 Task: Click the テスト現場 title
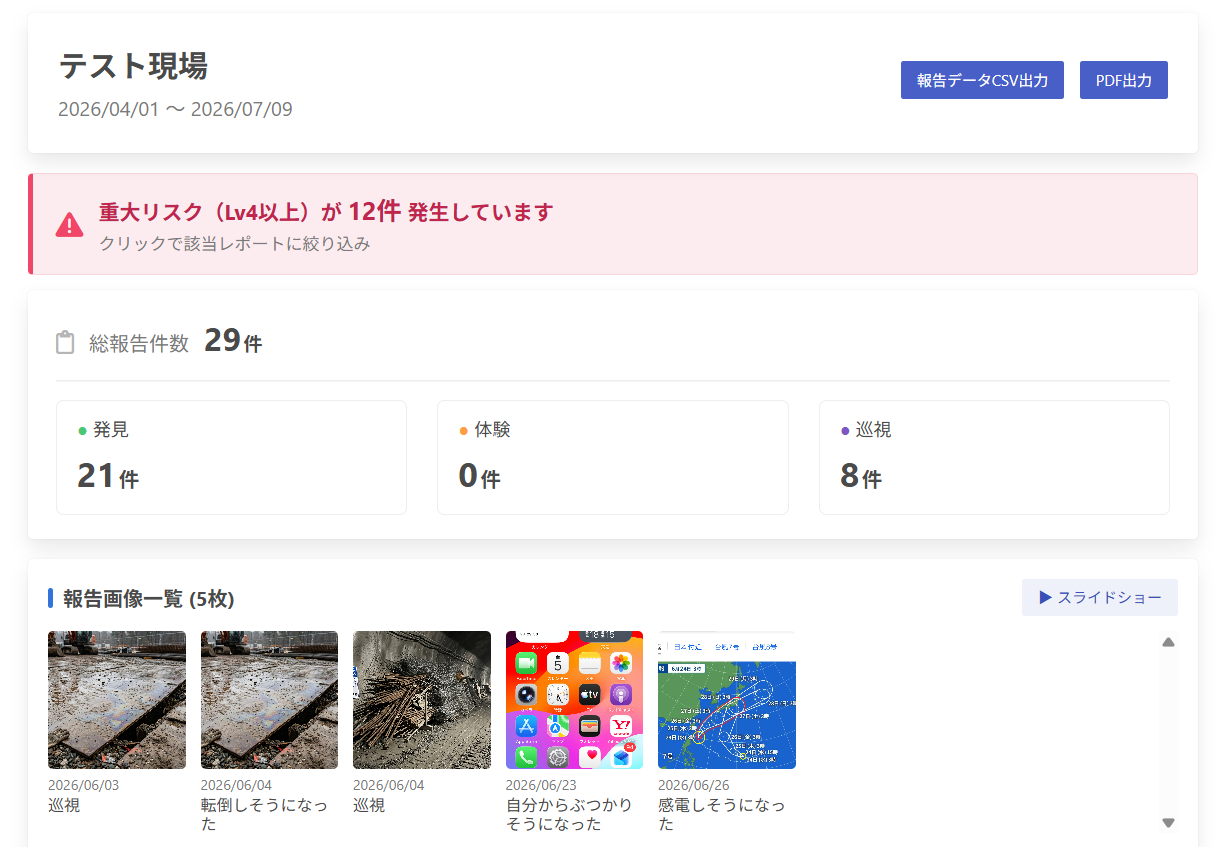pyautogui.click(x=133, y=66)
